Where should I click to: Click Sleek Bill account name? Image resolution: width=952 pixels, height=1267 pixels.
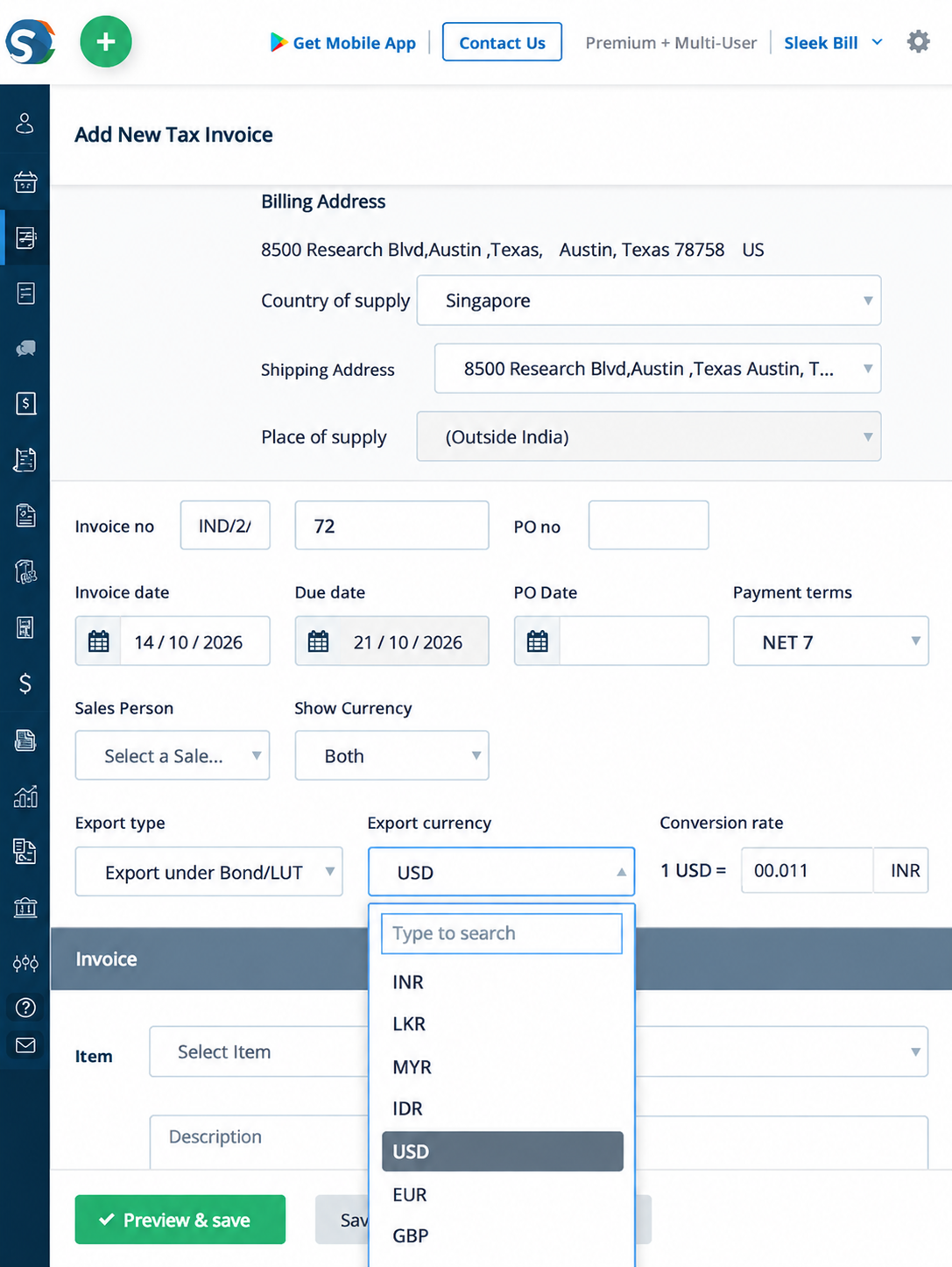click(x=821, y=43)
